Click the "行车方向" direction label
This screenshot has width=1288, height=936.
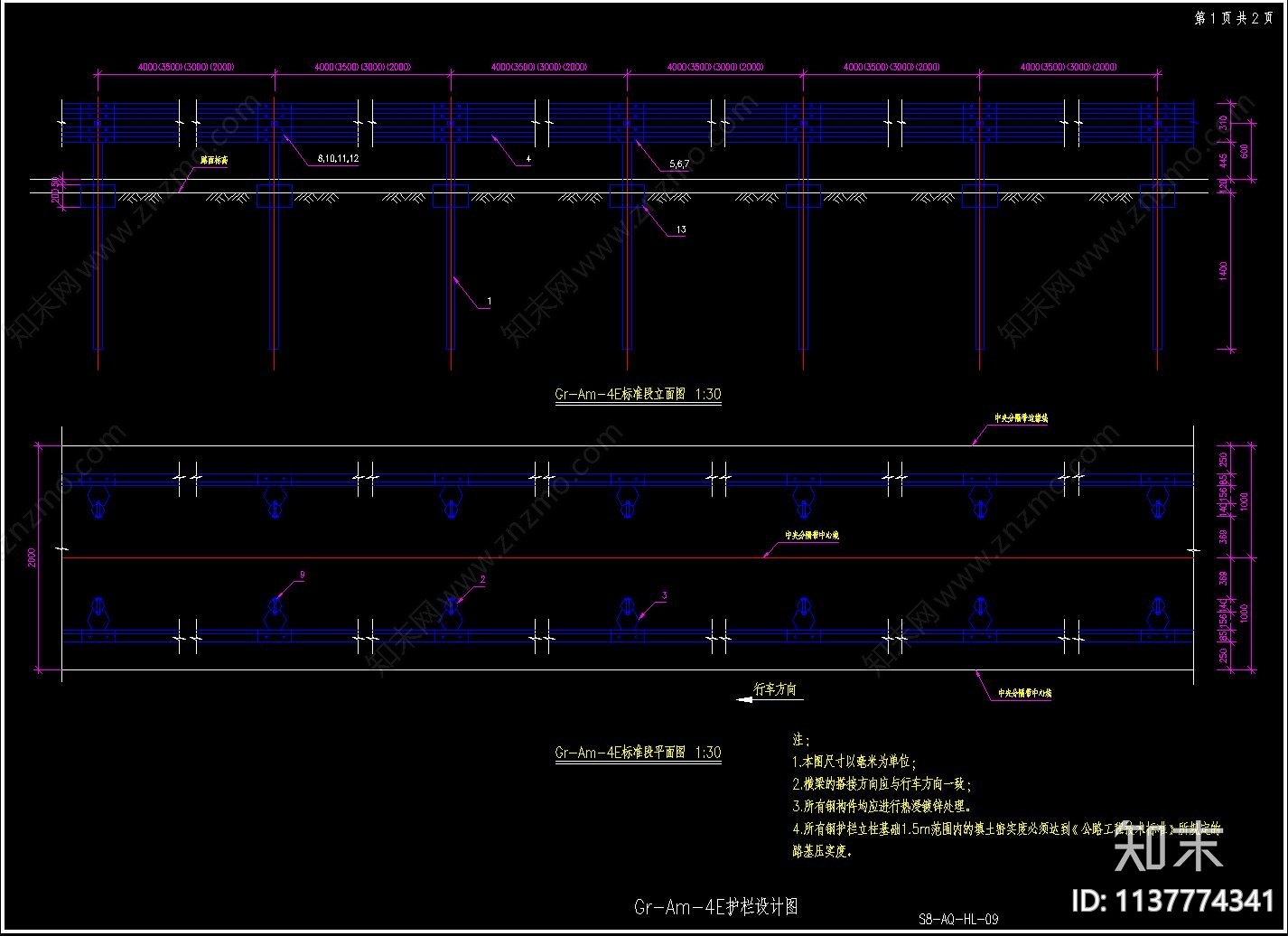775,689
